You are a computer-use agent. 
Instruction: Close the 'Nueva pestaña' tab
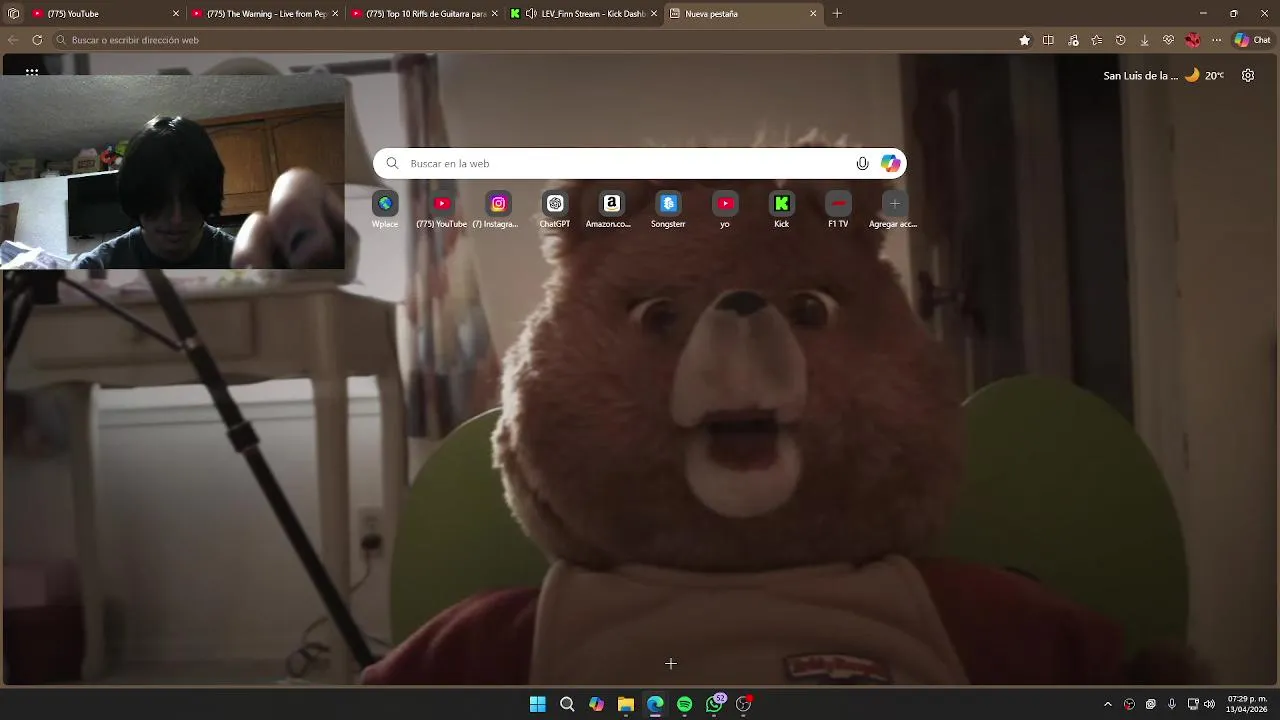[x=813, y=14]
